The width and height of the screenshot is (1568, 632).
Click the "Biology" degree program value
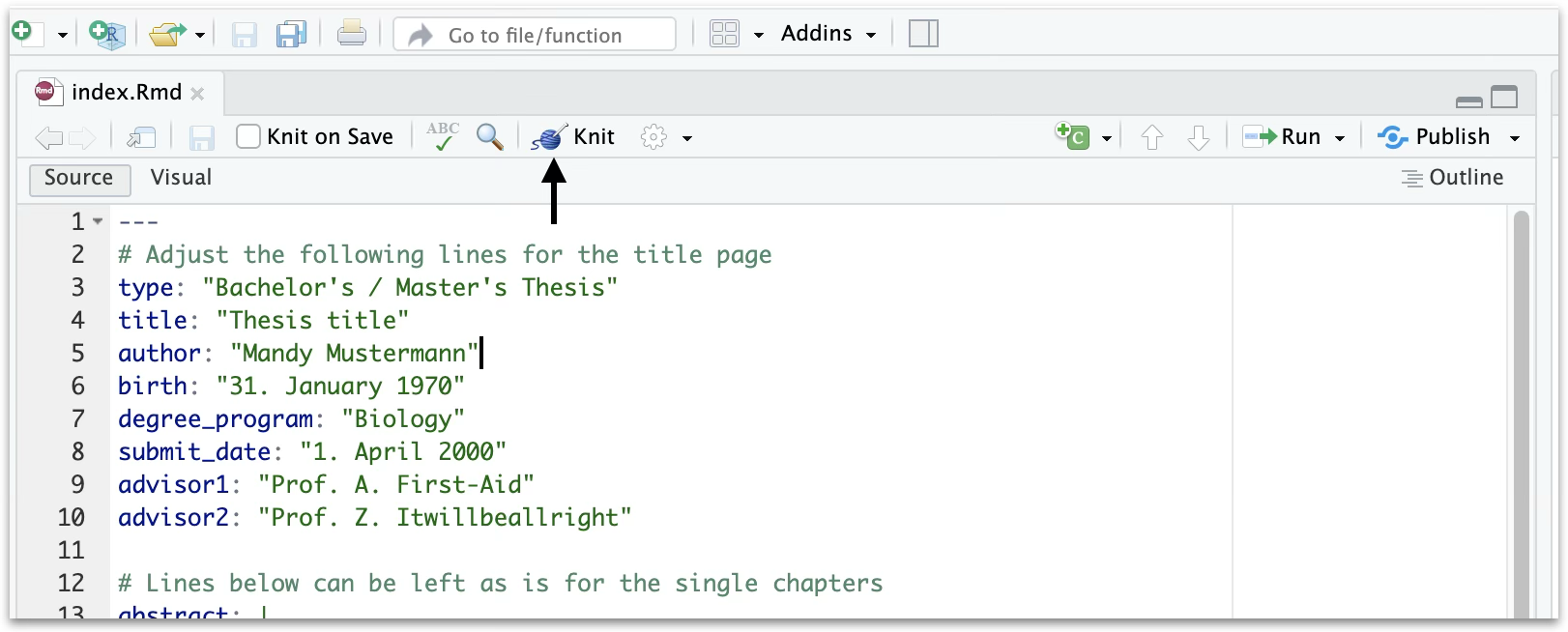[x=403, y=419]
